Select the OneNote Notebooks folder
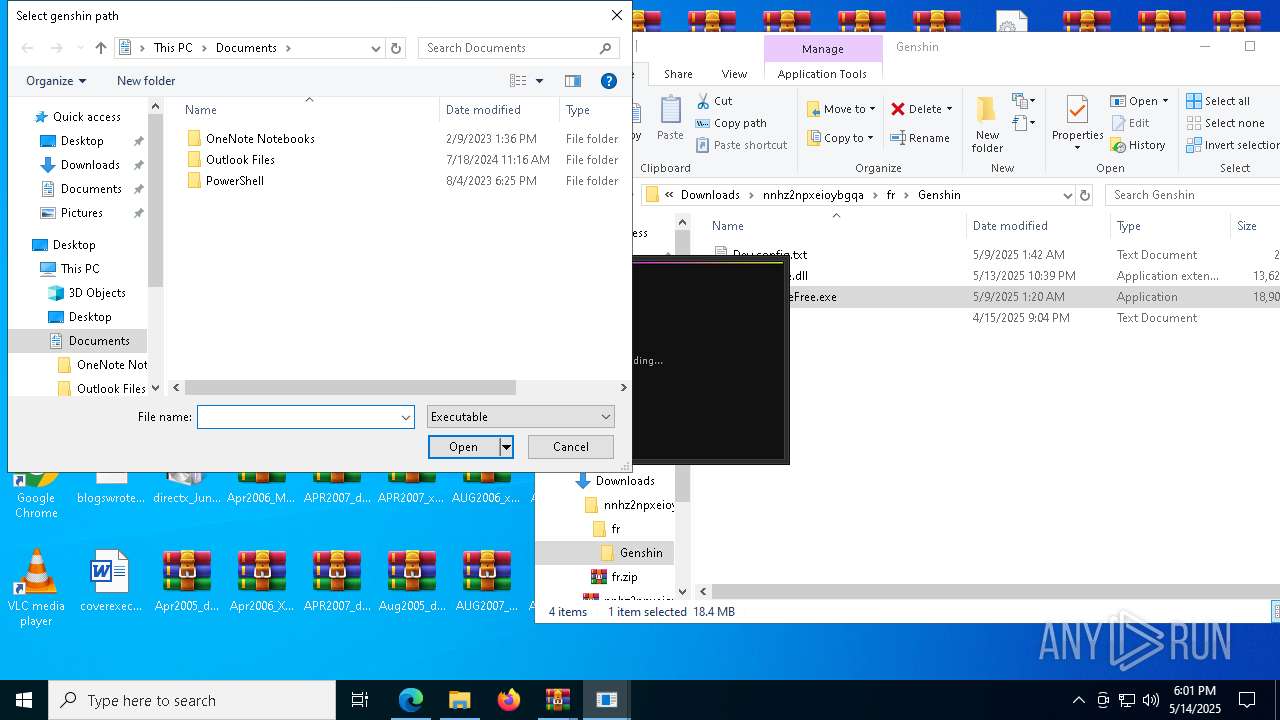The image size is (1280, 720). click(260, 139)
